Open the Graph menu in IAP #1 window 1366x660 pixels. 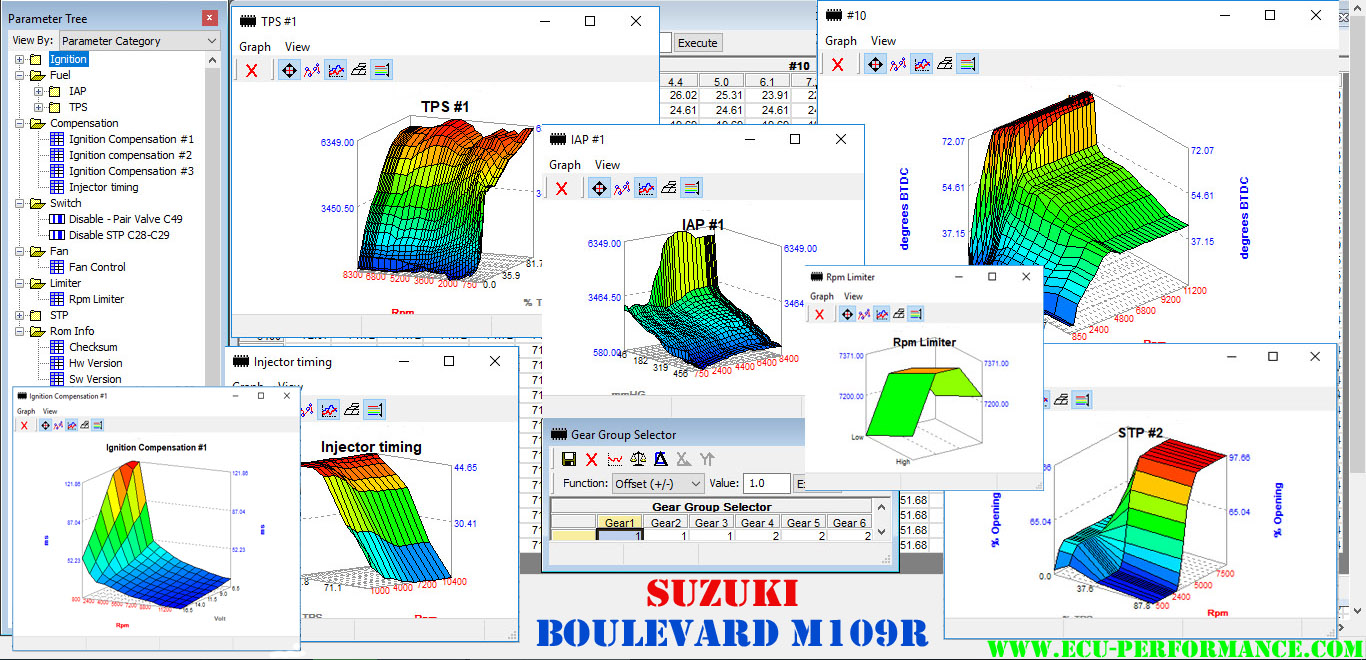click(x=565, y=165)
